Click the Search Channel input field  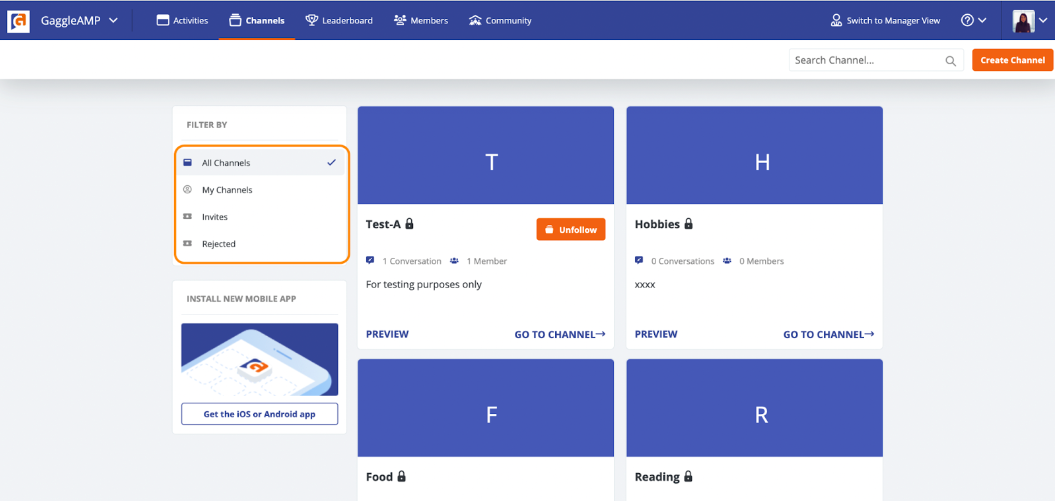point(875,60)
